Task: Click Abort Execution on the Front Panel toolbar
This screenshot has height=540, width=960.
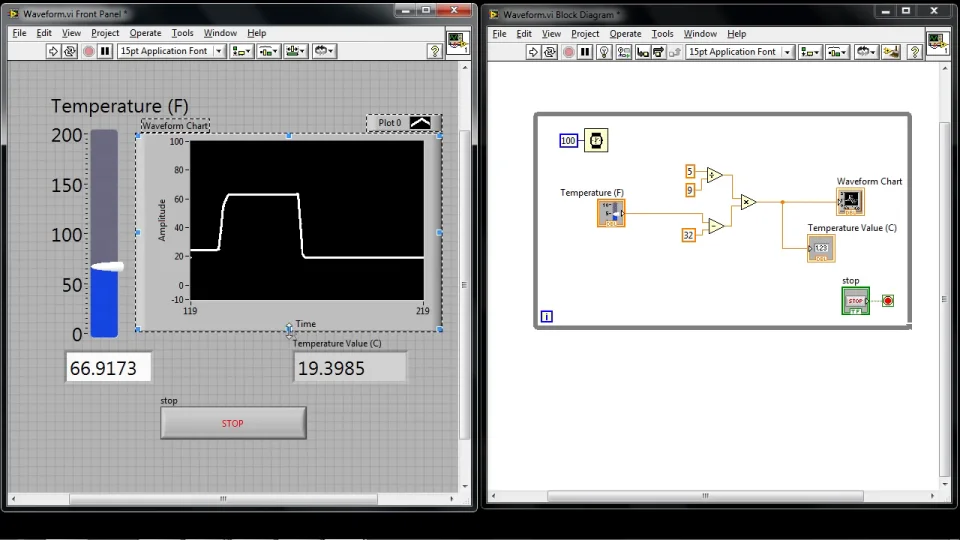Action: click(88, 51)
